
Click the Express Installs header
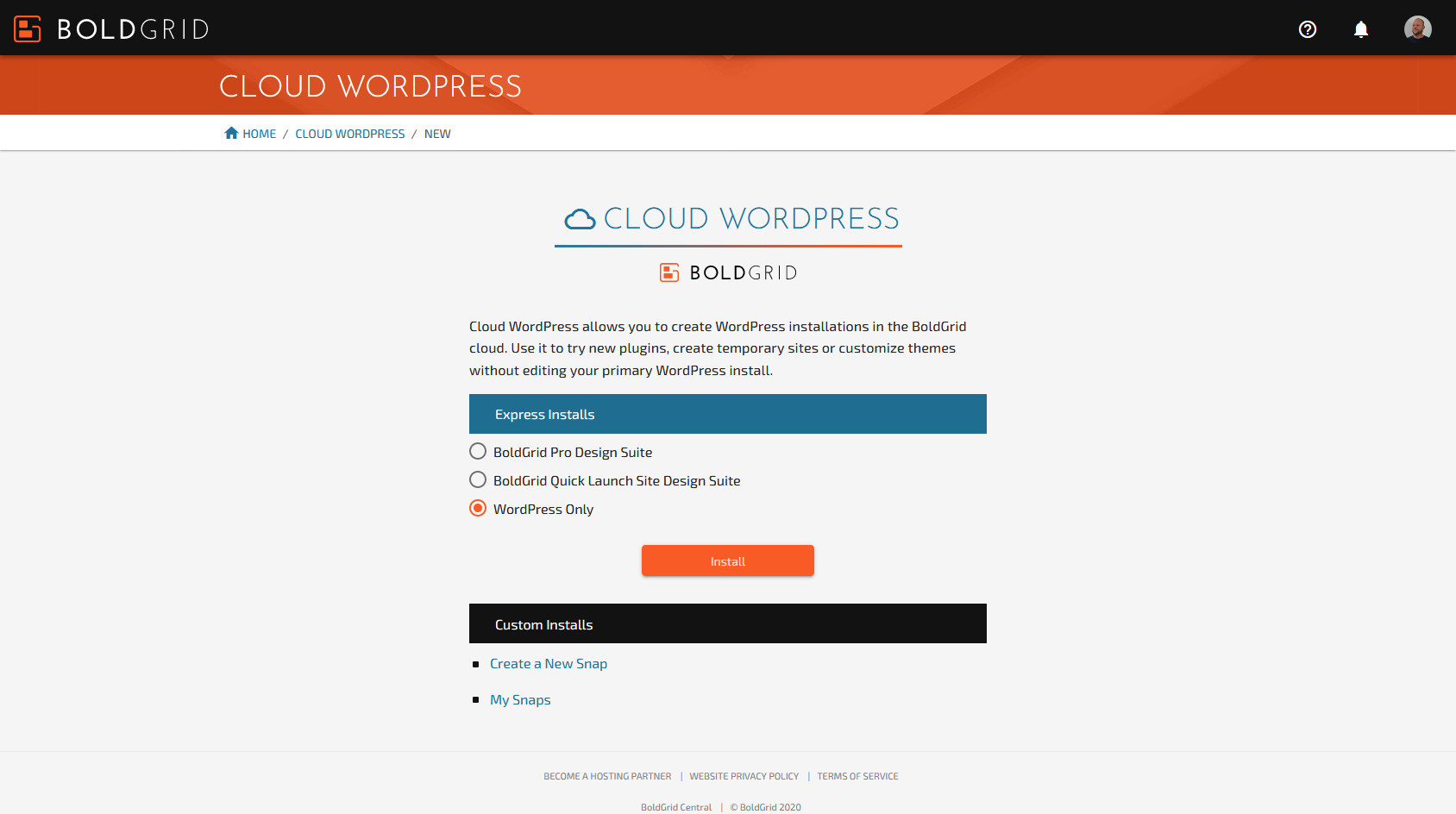click(728, 414)
